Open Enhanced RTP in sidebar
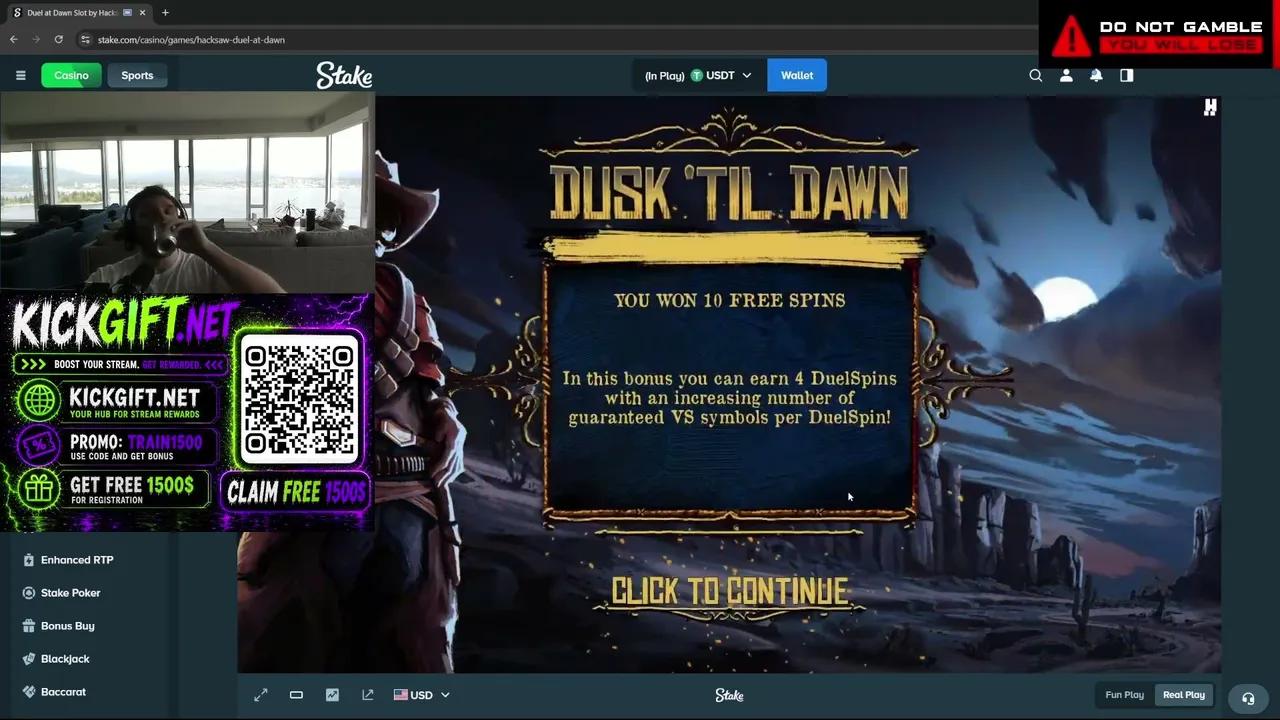The image size is (1280, 720). click(x=77, y=560)
